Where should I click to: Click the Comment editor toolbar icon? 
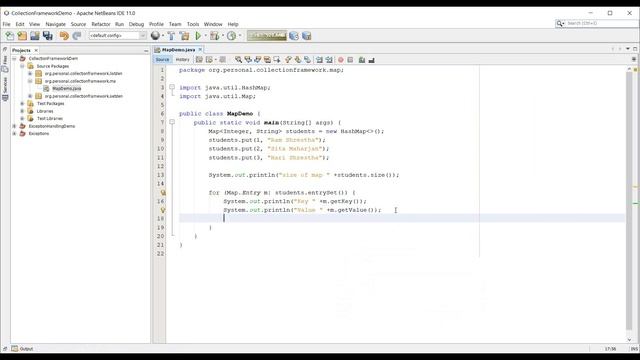[x=362, y=60]
